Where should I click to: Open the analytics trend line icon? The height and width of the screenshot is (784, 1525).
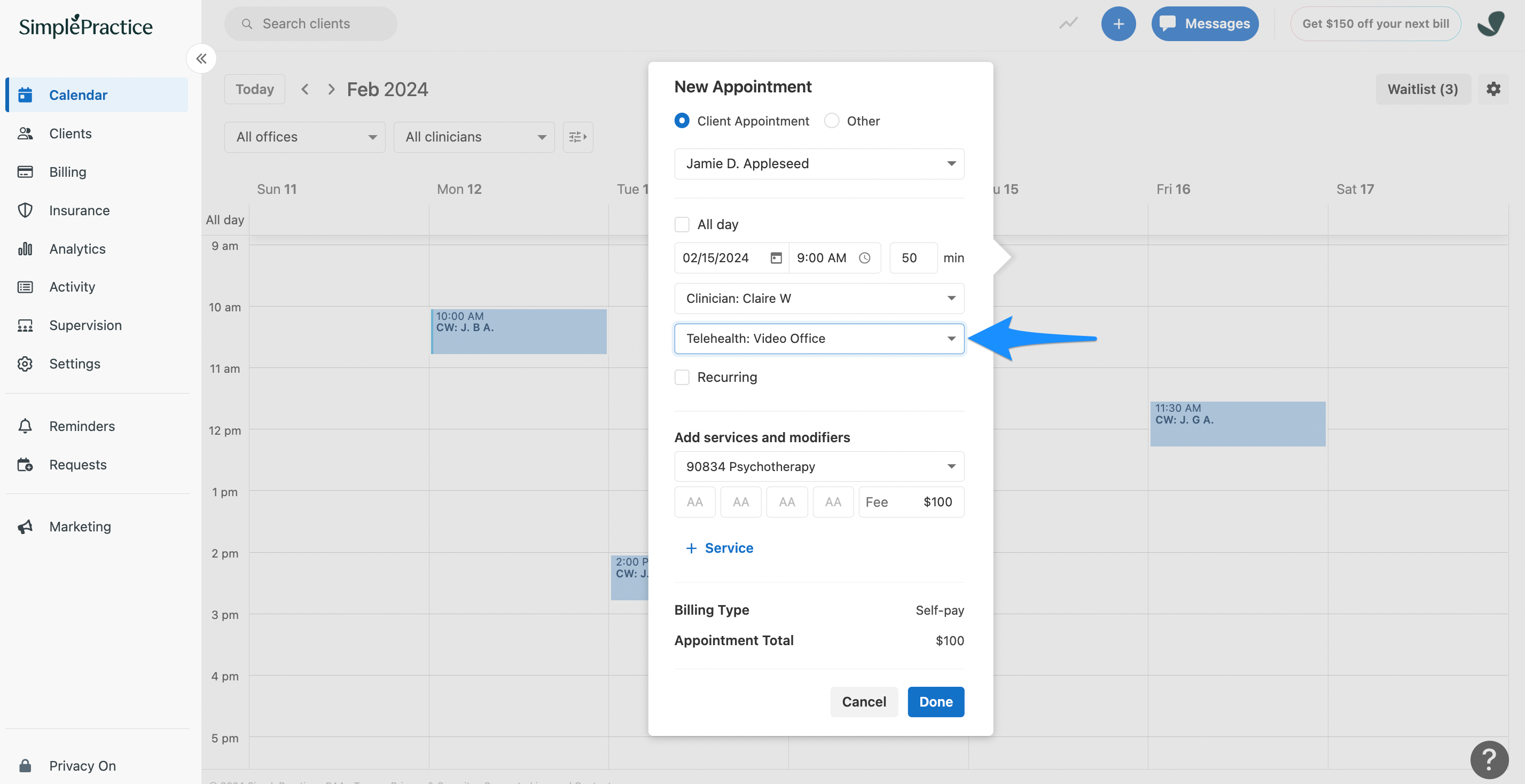1068,23
